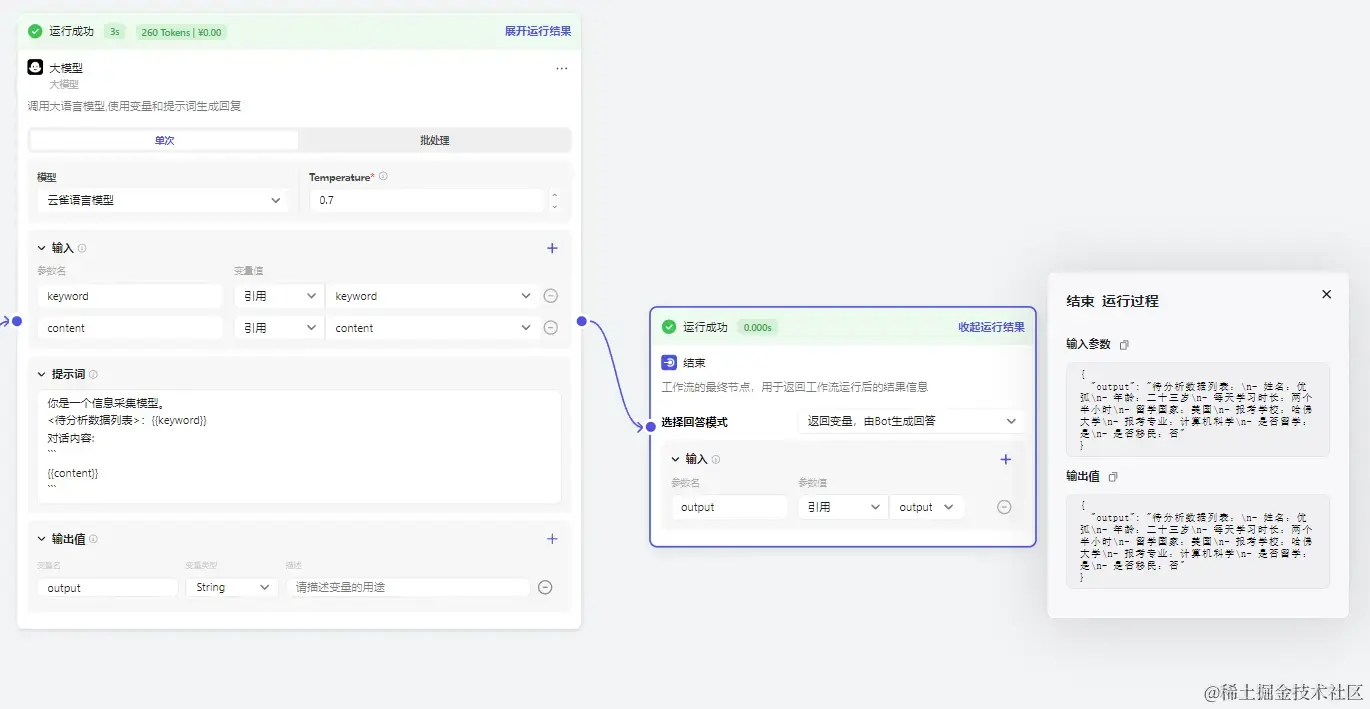Click into the prompt text area

pos(299,447)
